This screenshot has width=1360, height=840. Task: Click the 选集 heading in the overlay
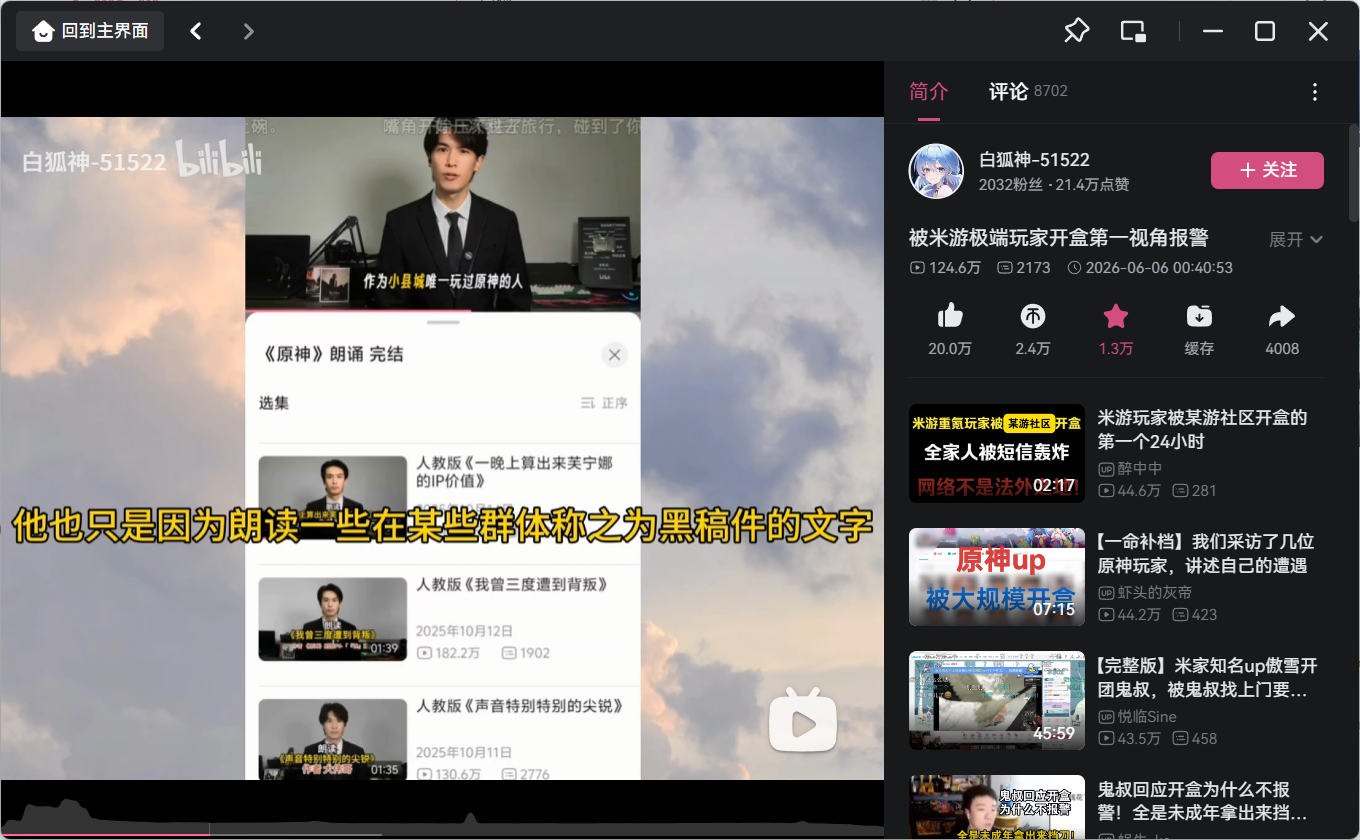(274, 403)
